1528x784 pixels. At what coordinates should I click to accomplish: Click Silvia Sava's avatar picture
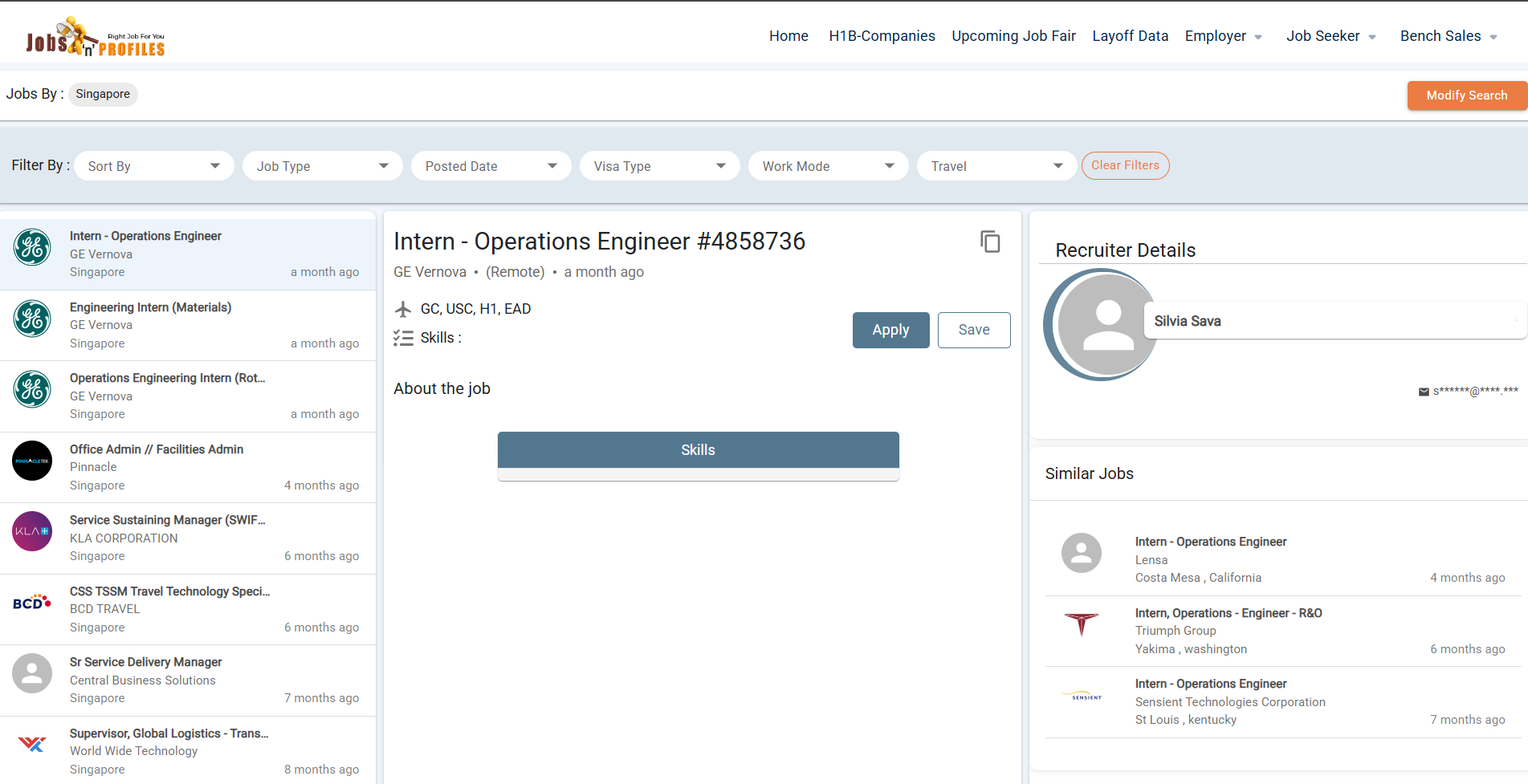pos(1108,324)
